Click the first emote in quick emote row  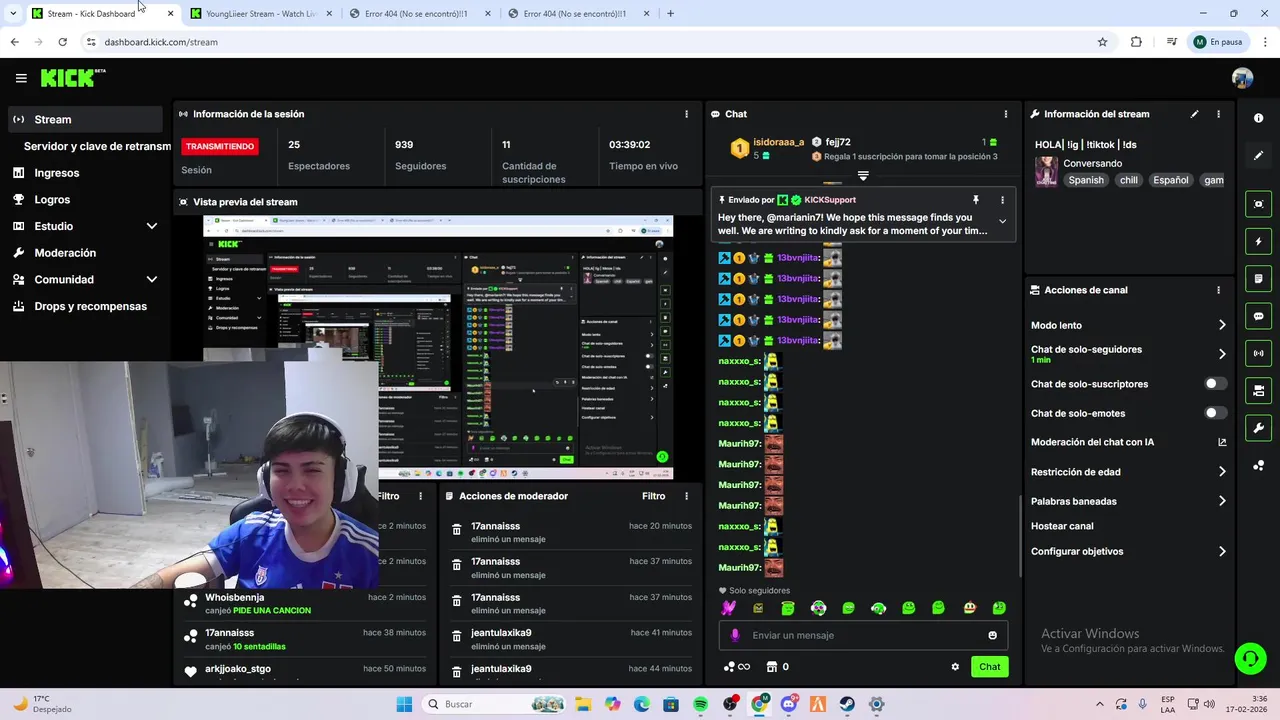728,608
